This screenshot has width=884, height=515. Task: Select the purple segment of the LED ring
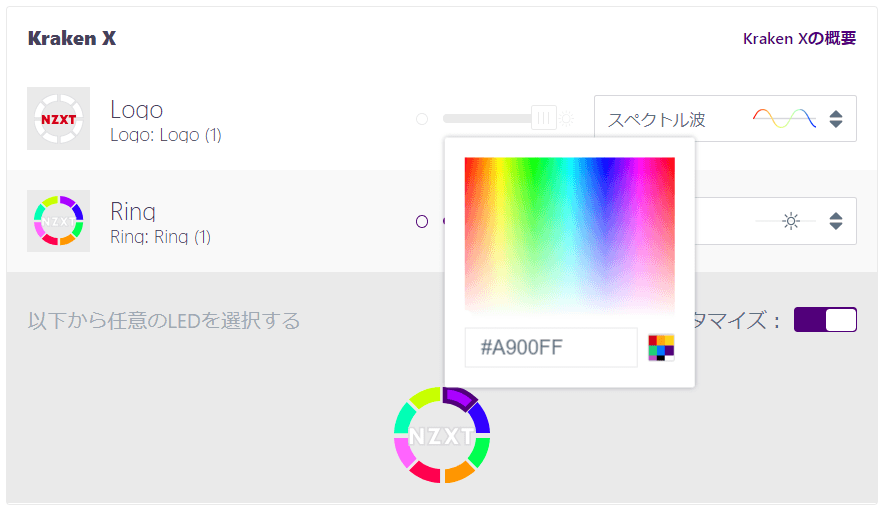(x=460, y=397)
